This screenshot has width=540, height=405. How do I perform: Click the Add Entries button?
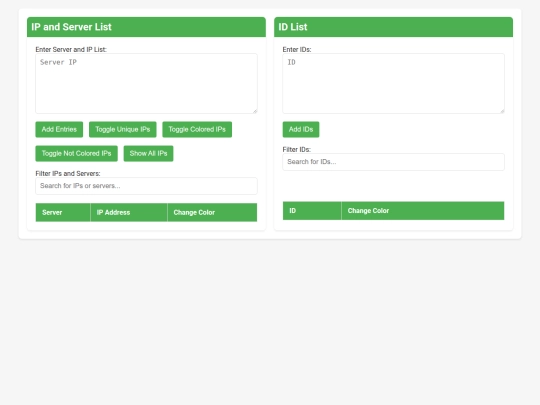click(59, 129)
